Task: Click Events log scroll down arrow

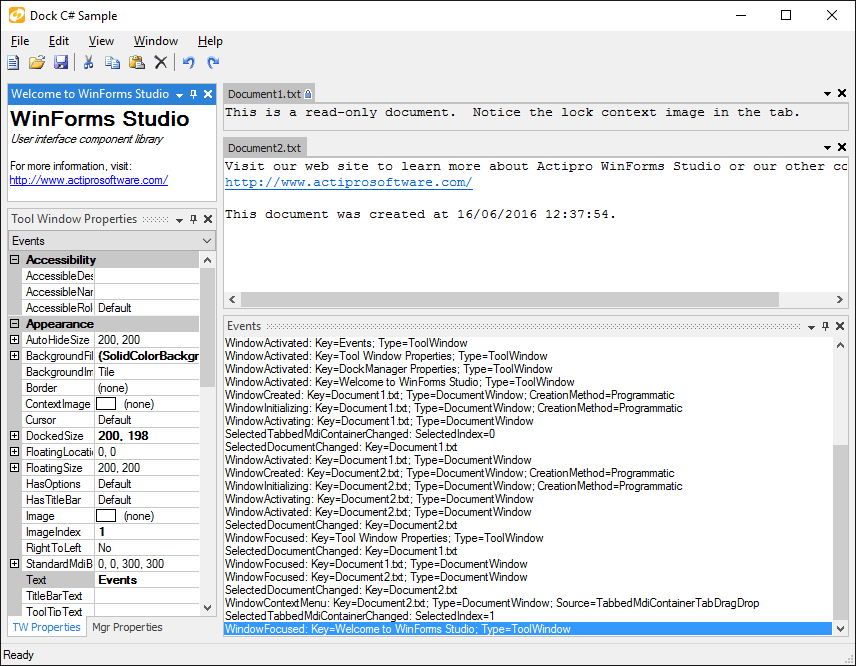Action: pos(841,629)
